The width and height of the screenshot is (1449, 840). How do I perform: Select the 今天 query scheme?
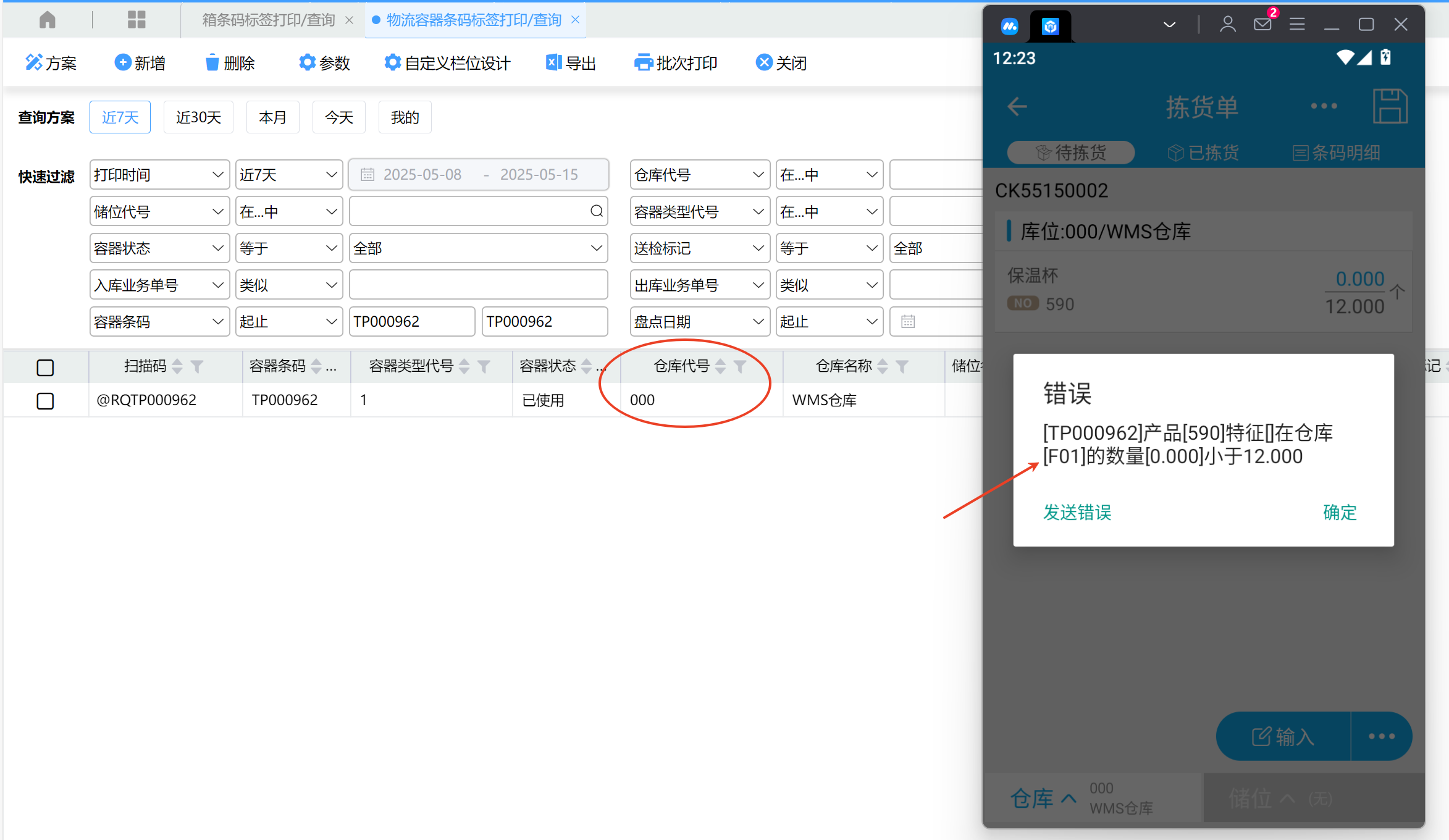click(339, 117)
